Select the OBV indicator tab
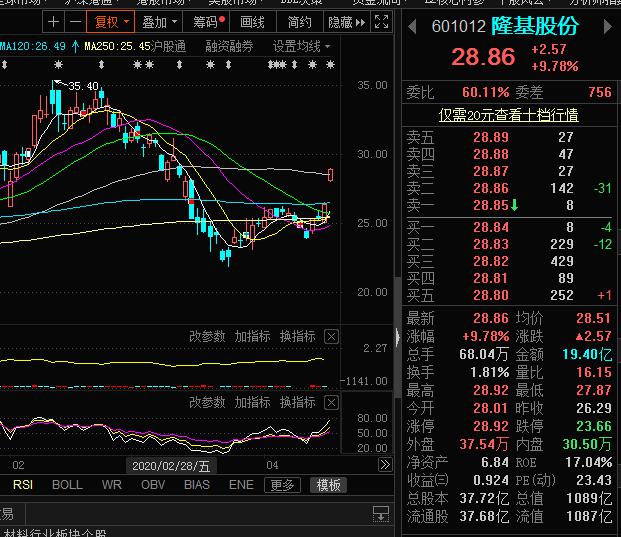 click(154, 485)
